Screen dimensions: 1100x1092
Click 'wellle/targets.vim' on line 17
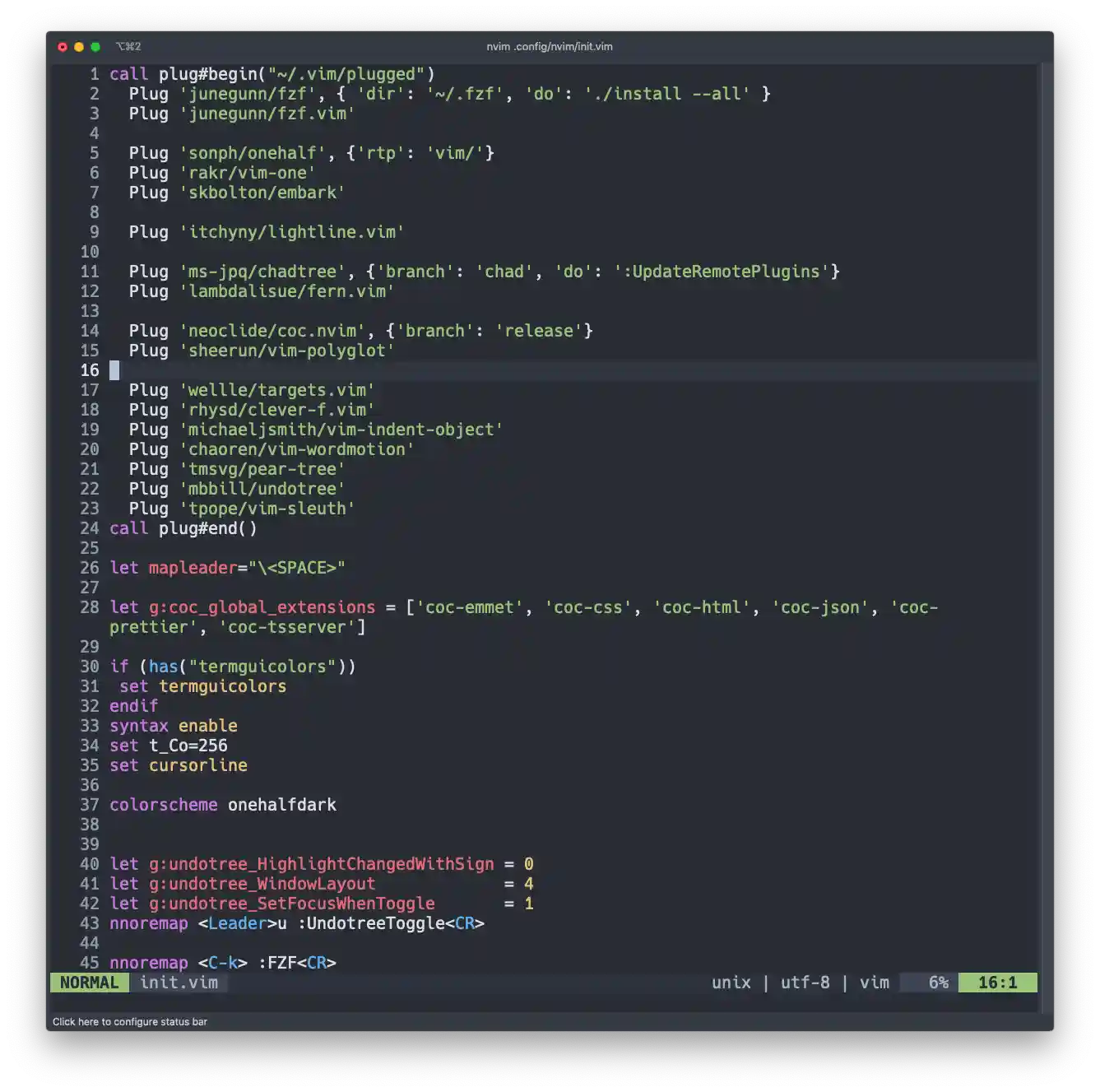click(x=277, y=390)
